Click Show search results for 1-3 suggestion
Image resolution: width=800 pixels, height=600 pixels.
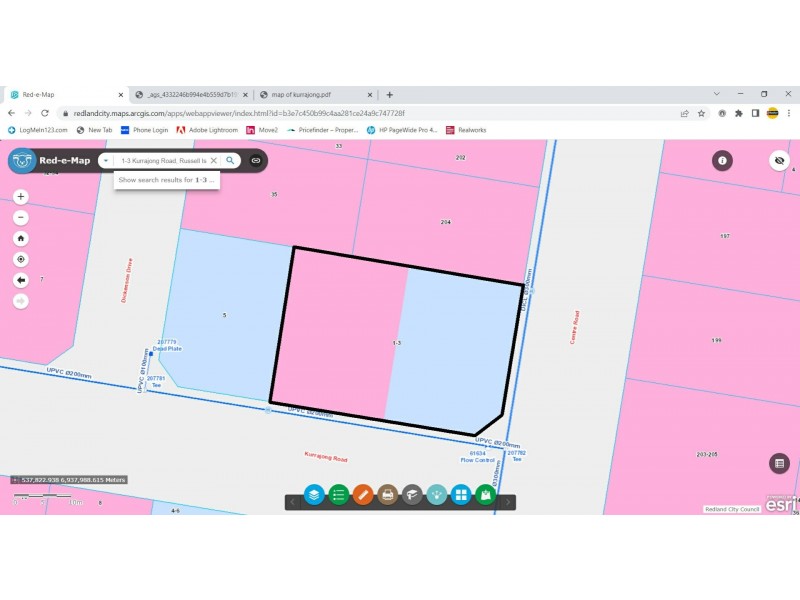pos(166,180)
